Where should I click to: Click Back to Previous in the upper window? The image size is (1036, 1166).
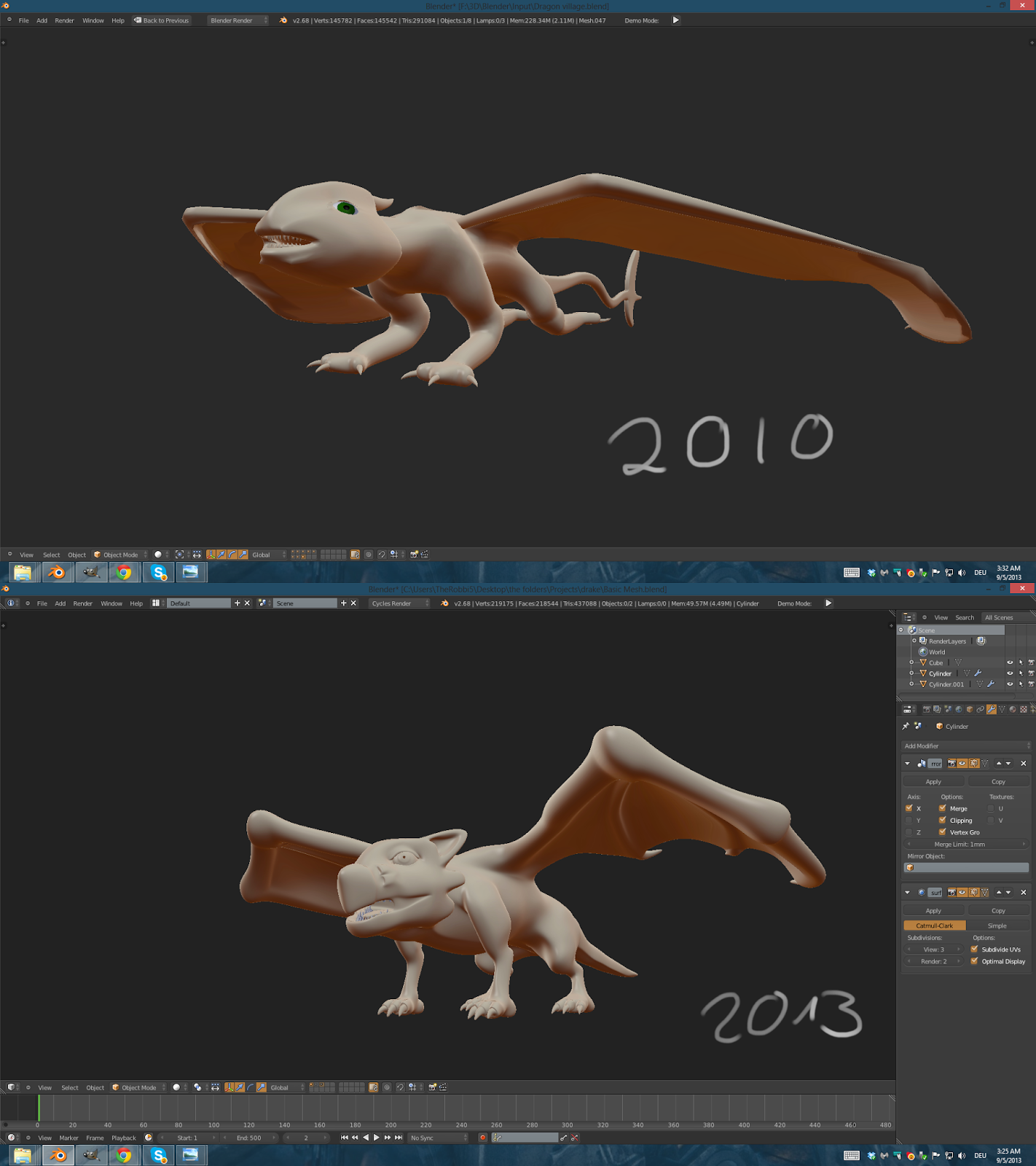pyautogui.click(x=162, y=20)
